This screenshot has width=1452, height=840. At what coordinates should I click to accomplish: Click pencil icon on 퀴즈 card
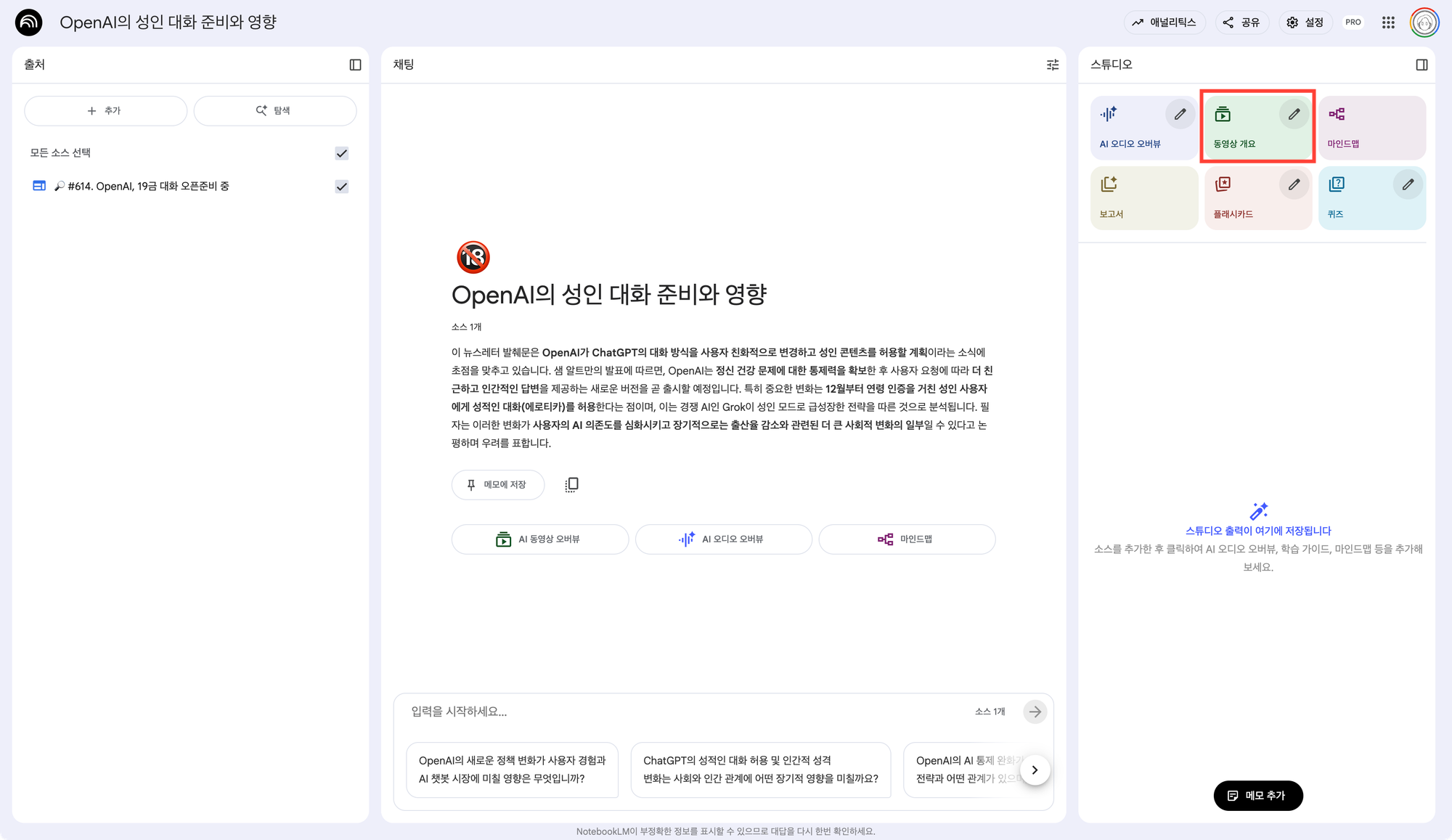coord(1407,184)
